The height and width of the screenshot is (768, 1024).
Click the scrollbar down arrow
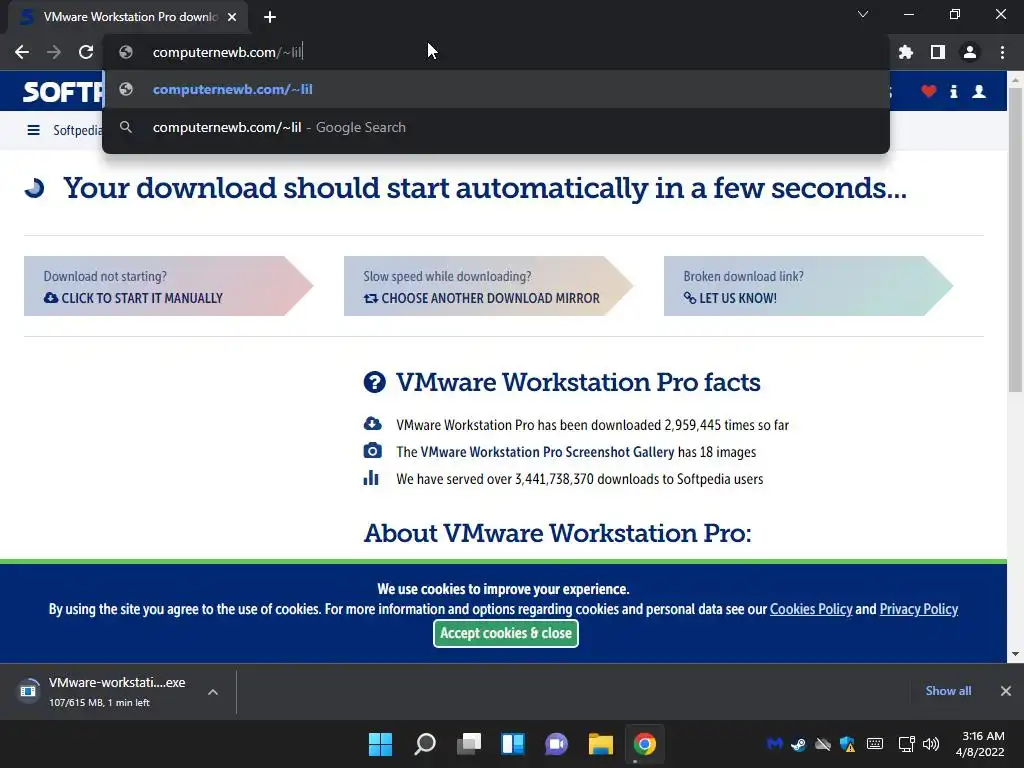point(1015,654)
